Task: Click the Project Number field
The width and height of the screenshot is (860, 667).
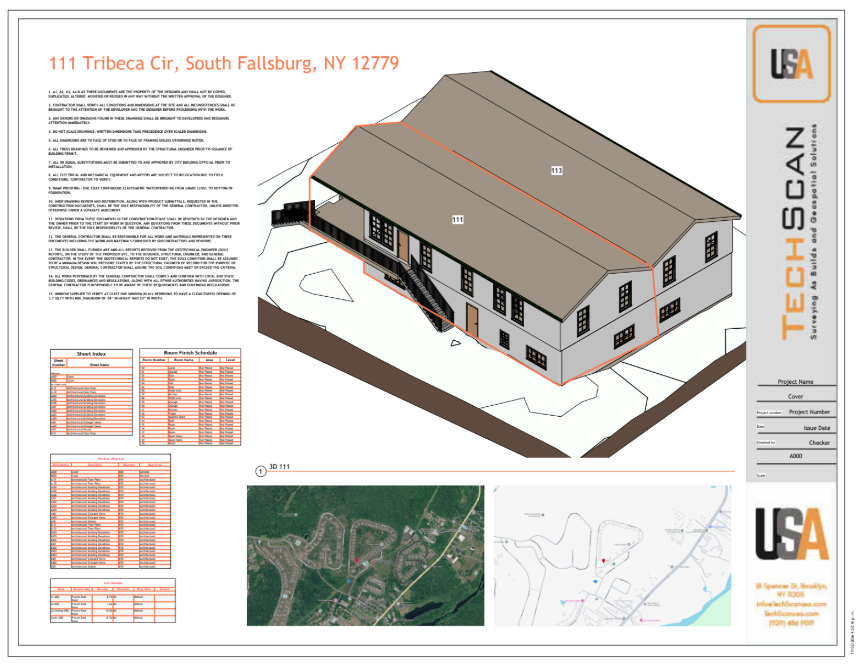Action: click(810, 412)
